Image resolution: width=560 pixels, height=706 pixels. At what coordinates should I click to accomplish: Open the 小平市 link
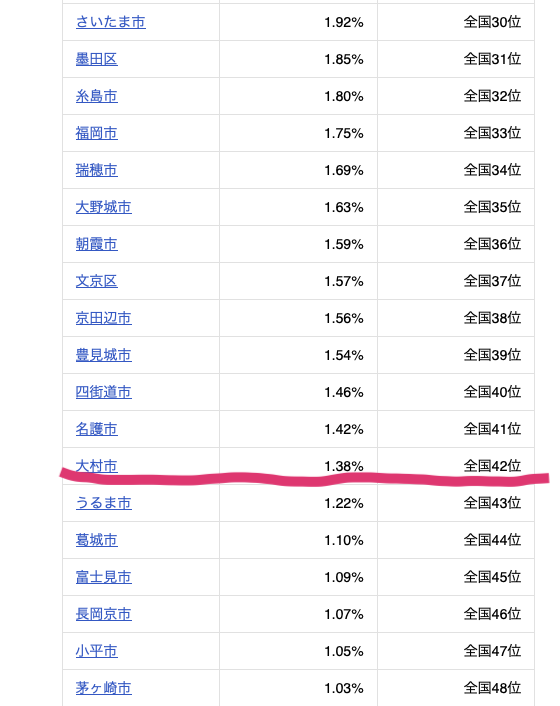(97, 651)
